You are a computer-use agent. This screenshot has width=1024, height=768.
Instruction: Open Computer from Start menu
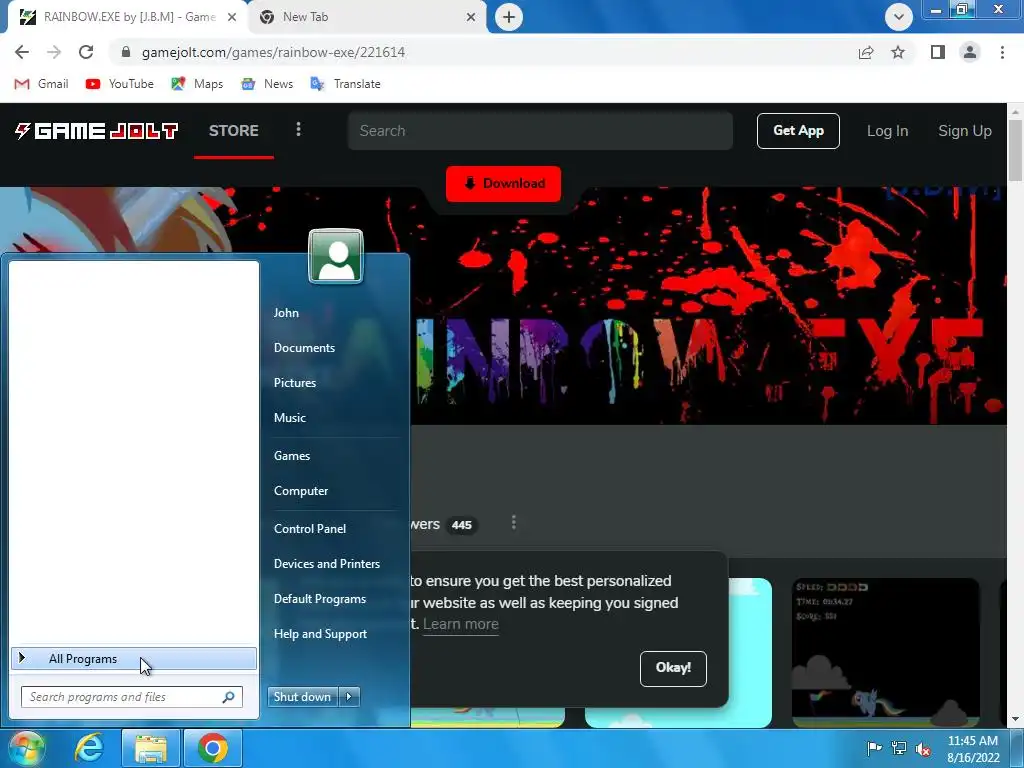[x=300, y=491]
